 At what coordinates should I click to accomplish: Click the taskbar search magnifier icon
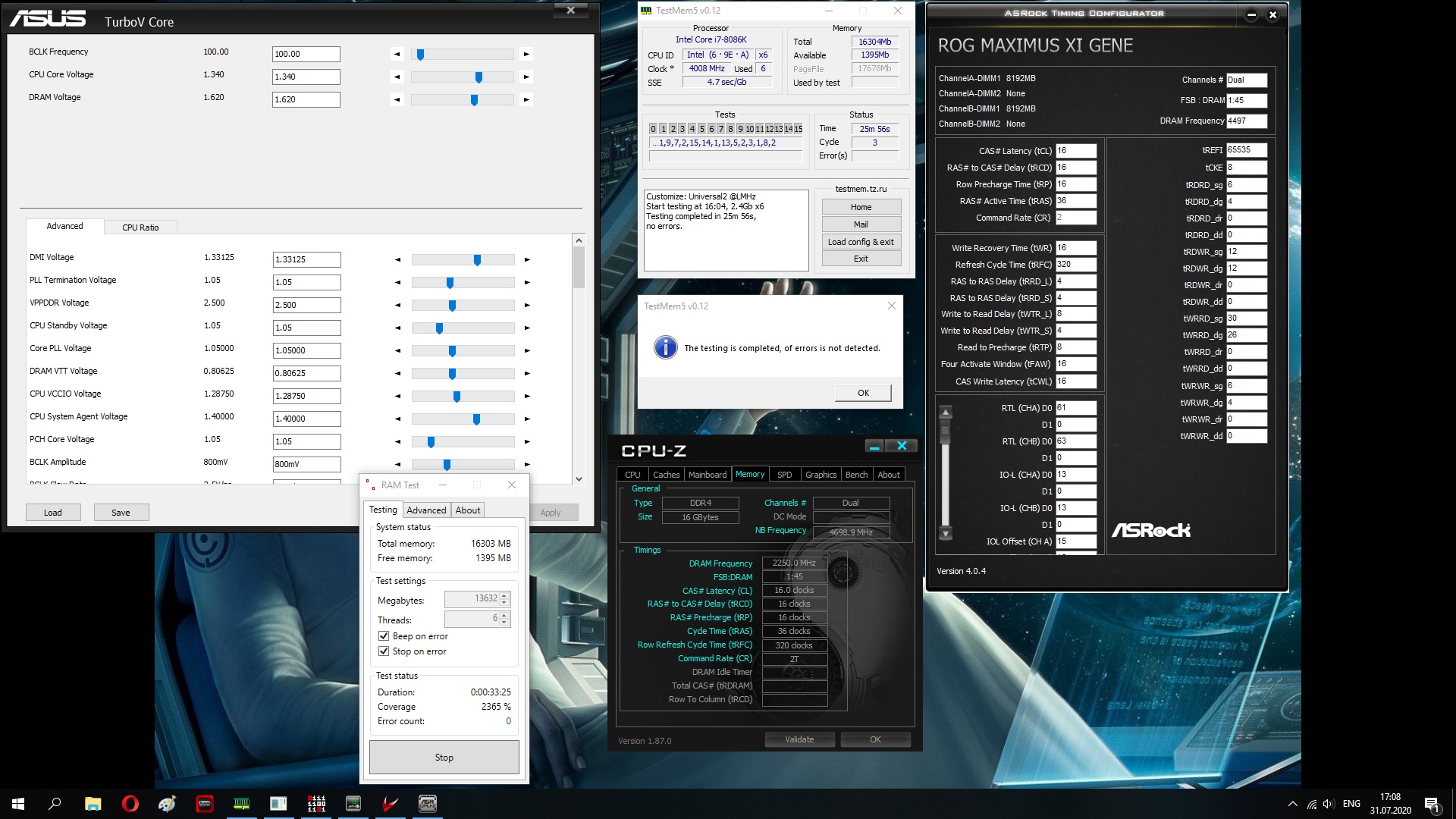click(x=55, y=804)
